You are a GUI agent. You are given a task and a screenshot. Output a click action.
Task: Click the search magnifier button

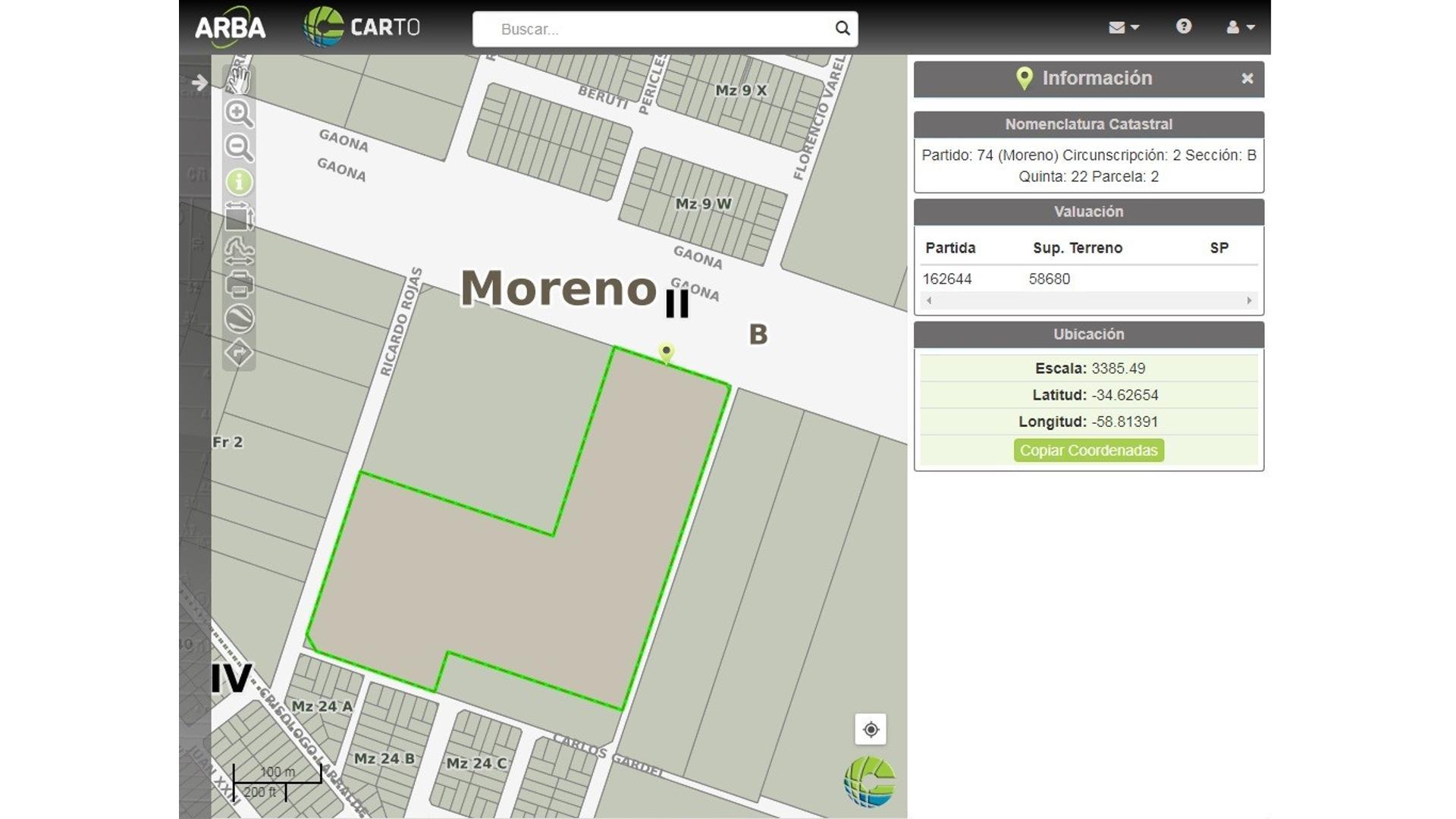point(842,28)
